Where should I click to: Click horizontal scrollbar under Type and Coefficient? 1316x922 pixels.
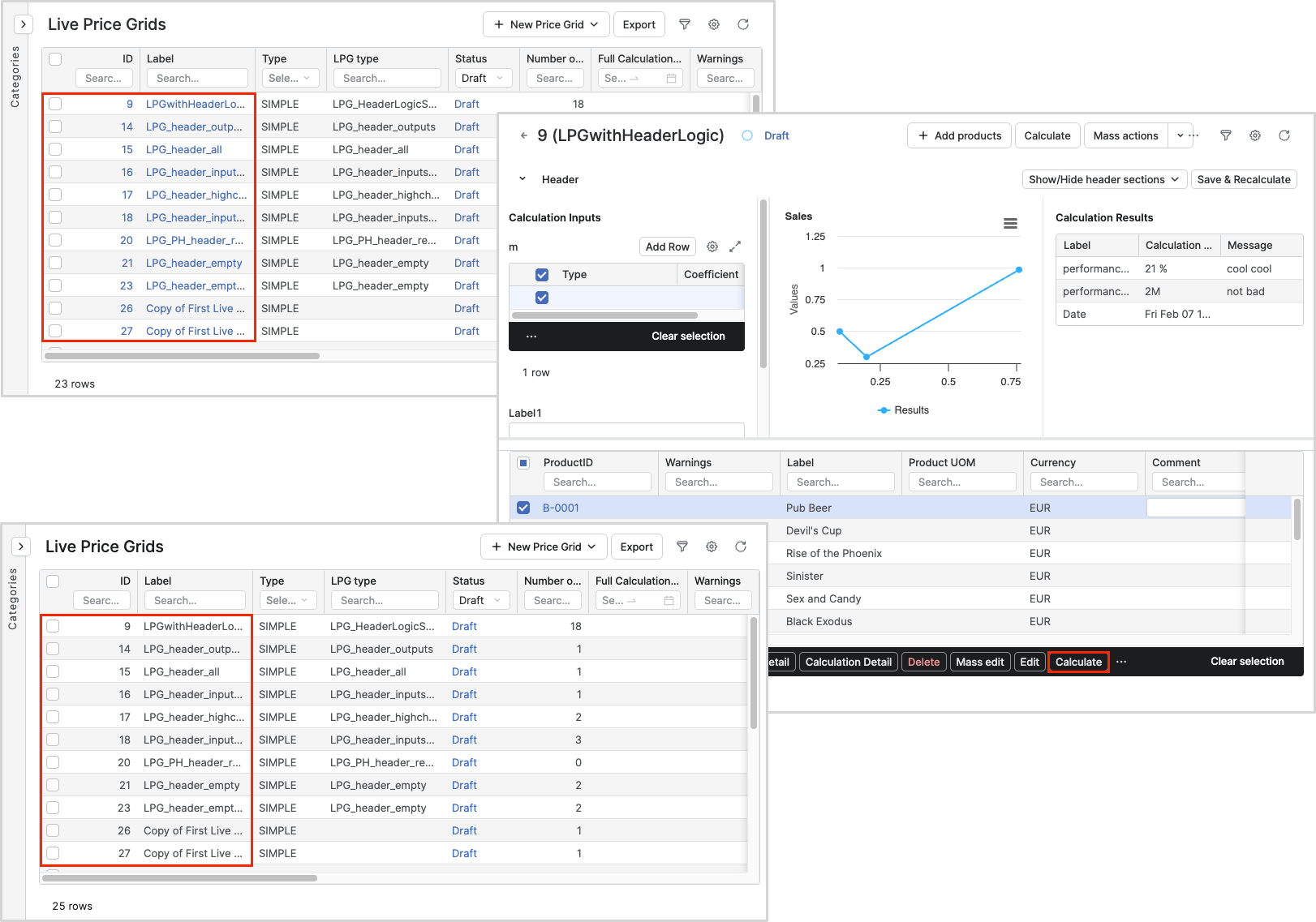604,315
